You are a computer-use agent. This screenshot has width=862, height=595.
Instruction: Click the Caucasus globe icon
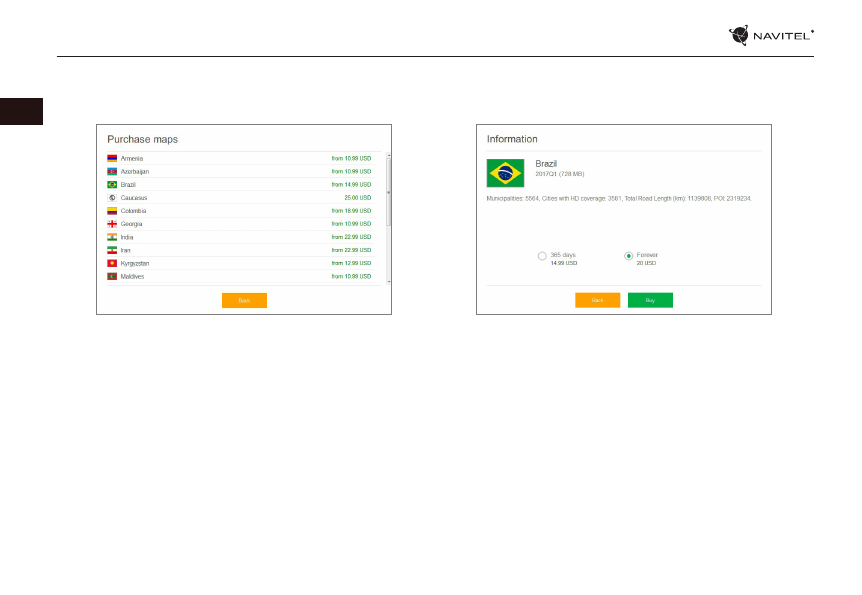[112, 198]
